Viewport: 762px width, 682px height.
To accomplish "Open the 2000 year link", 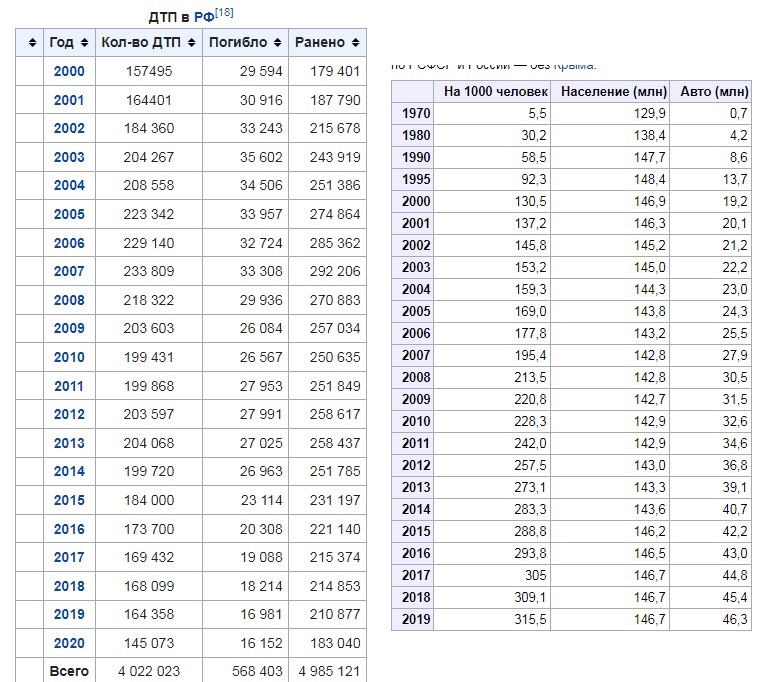I will pos(69,71).
